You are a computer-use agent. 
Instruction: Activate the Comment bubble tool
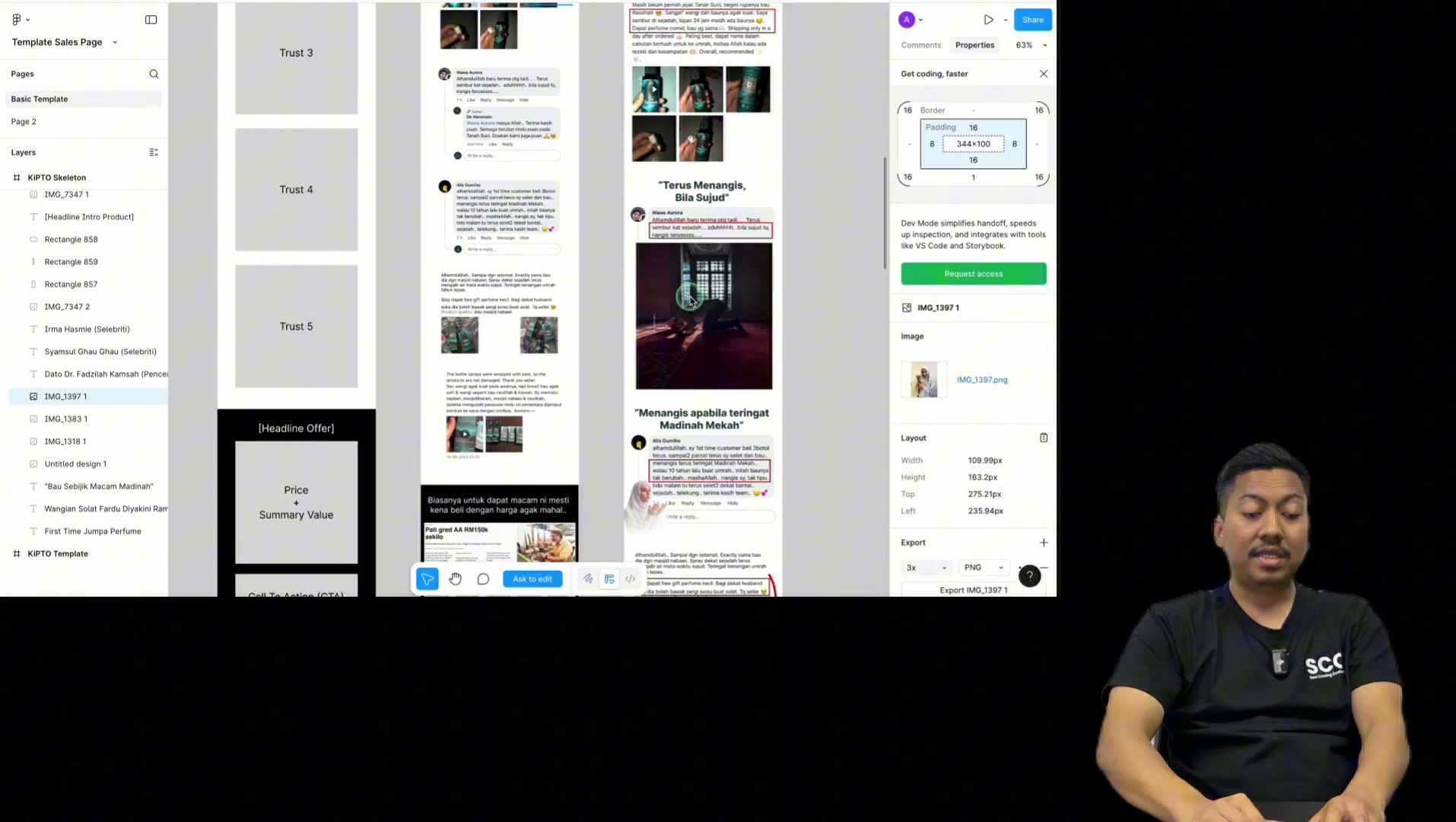(x=483, y=579)
